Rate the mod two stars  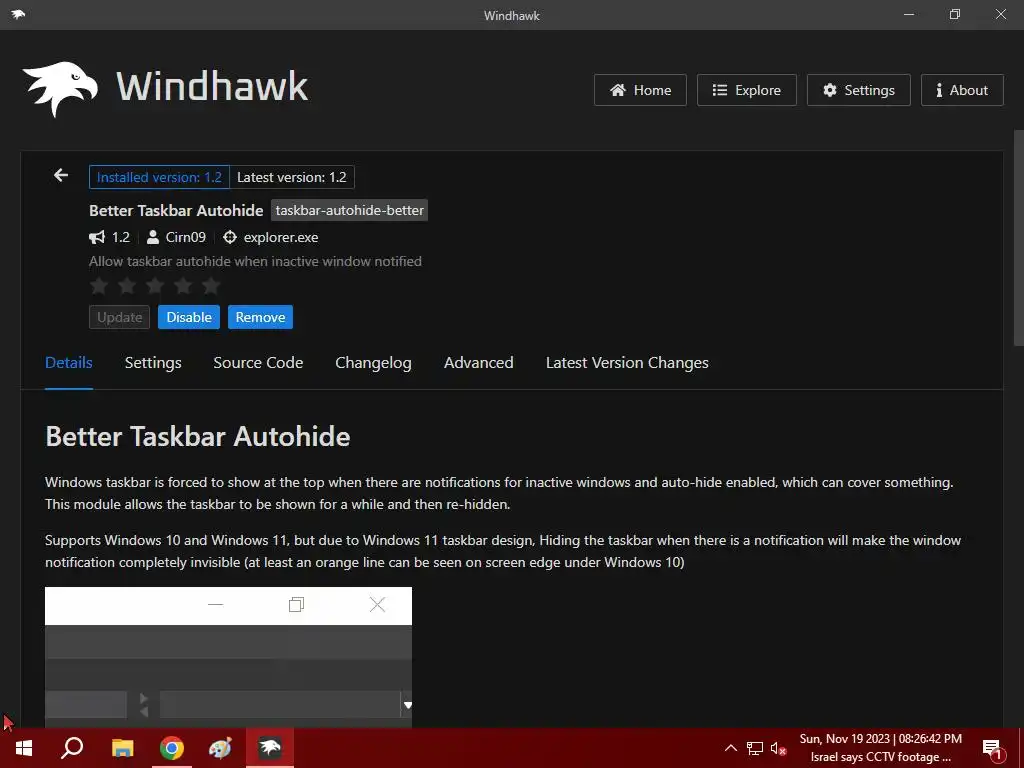point(127,285)
